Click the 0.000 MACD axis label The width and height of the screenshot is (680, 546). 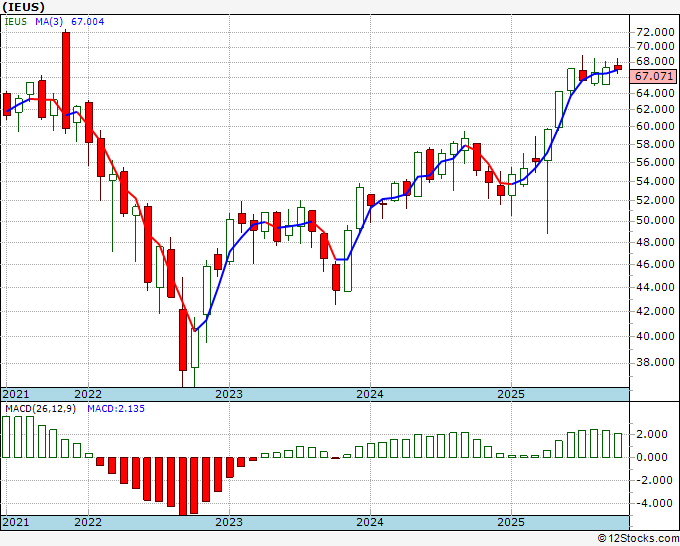click(652, 457)
